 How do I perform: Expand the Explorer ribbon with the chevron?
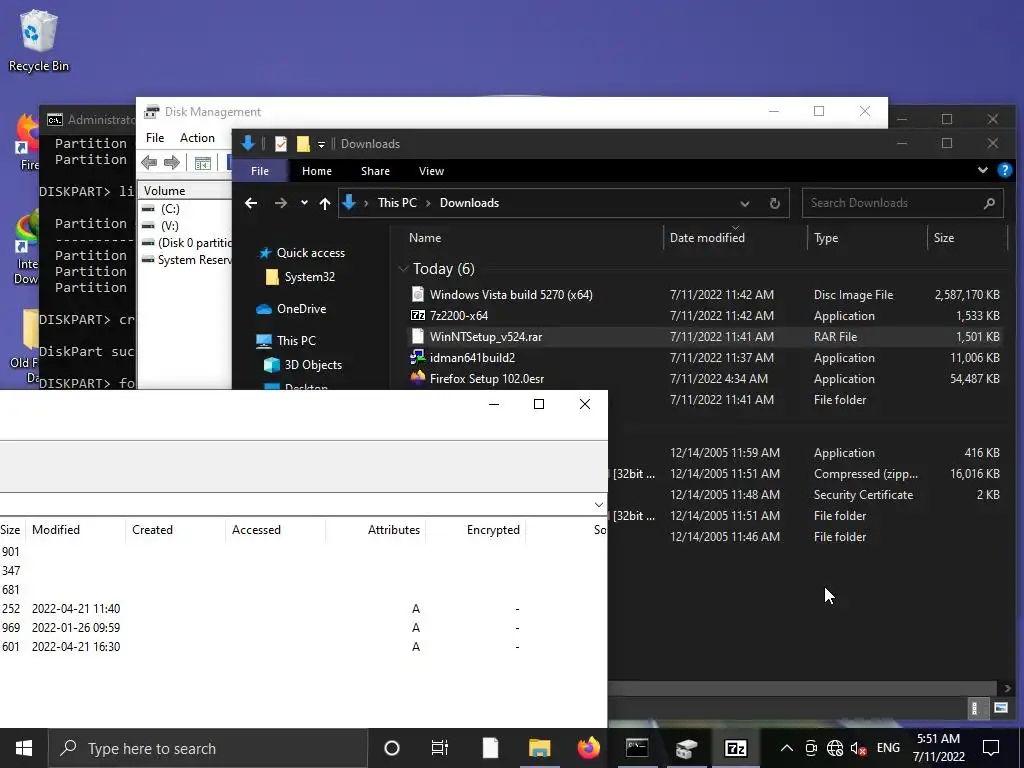tap(982, 170)
